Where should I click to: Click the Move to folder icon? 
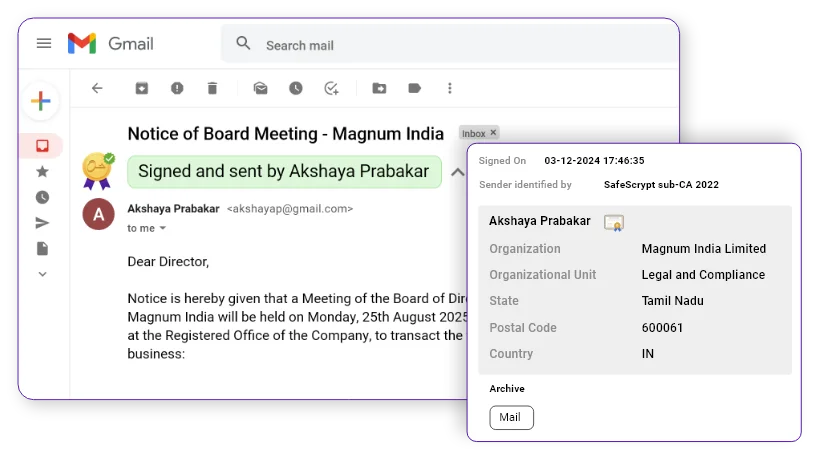(x=379, y=88)
